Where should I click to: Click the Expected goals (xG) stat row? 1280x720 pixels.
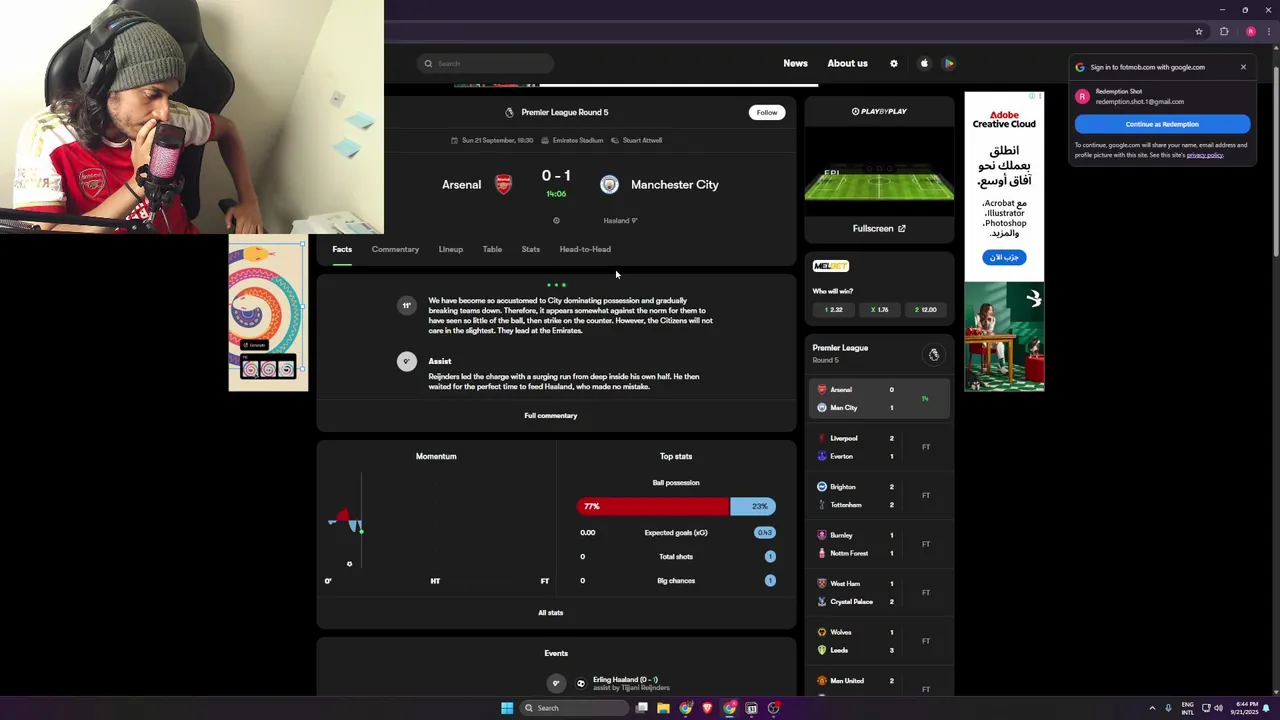click(676, 532)
